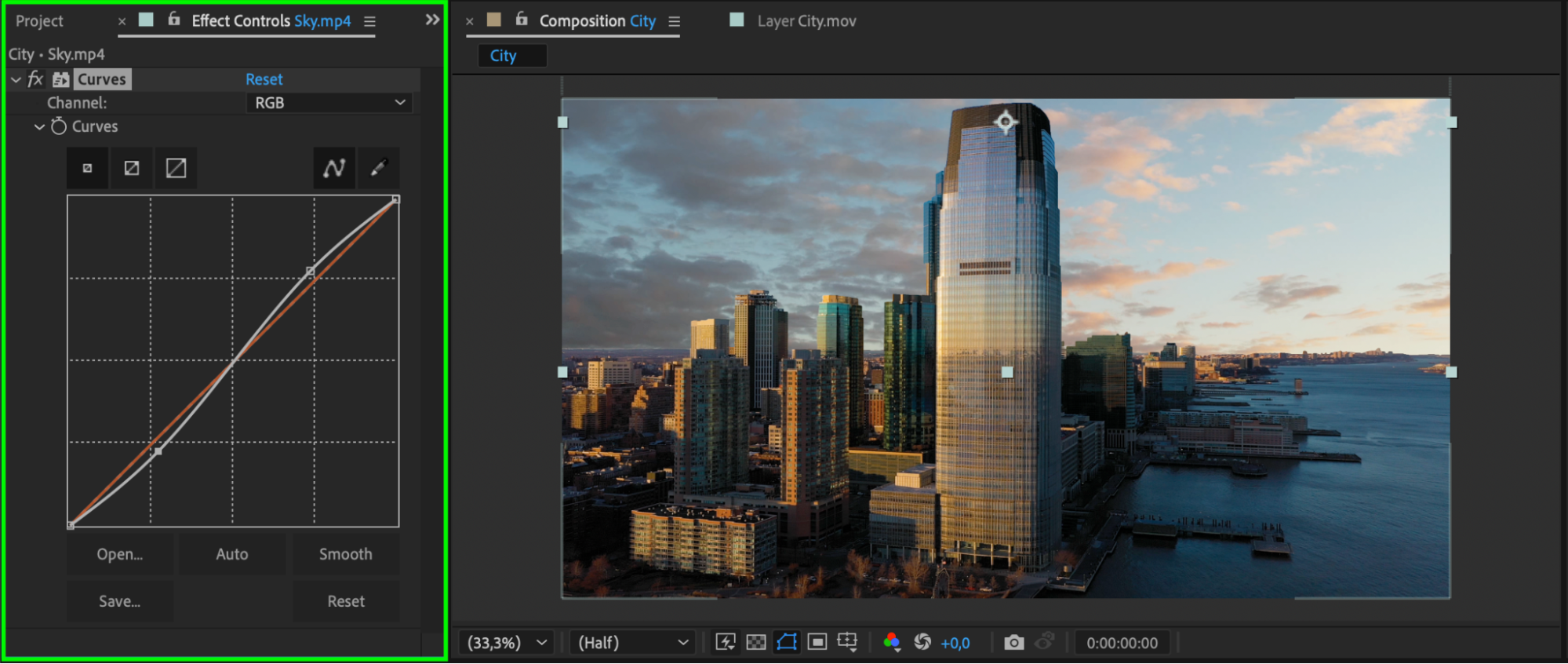Switch to the Layer City.mov tab
Image resolution: width=1568 pixels, height=664 pixels.
point(806,21)
